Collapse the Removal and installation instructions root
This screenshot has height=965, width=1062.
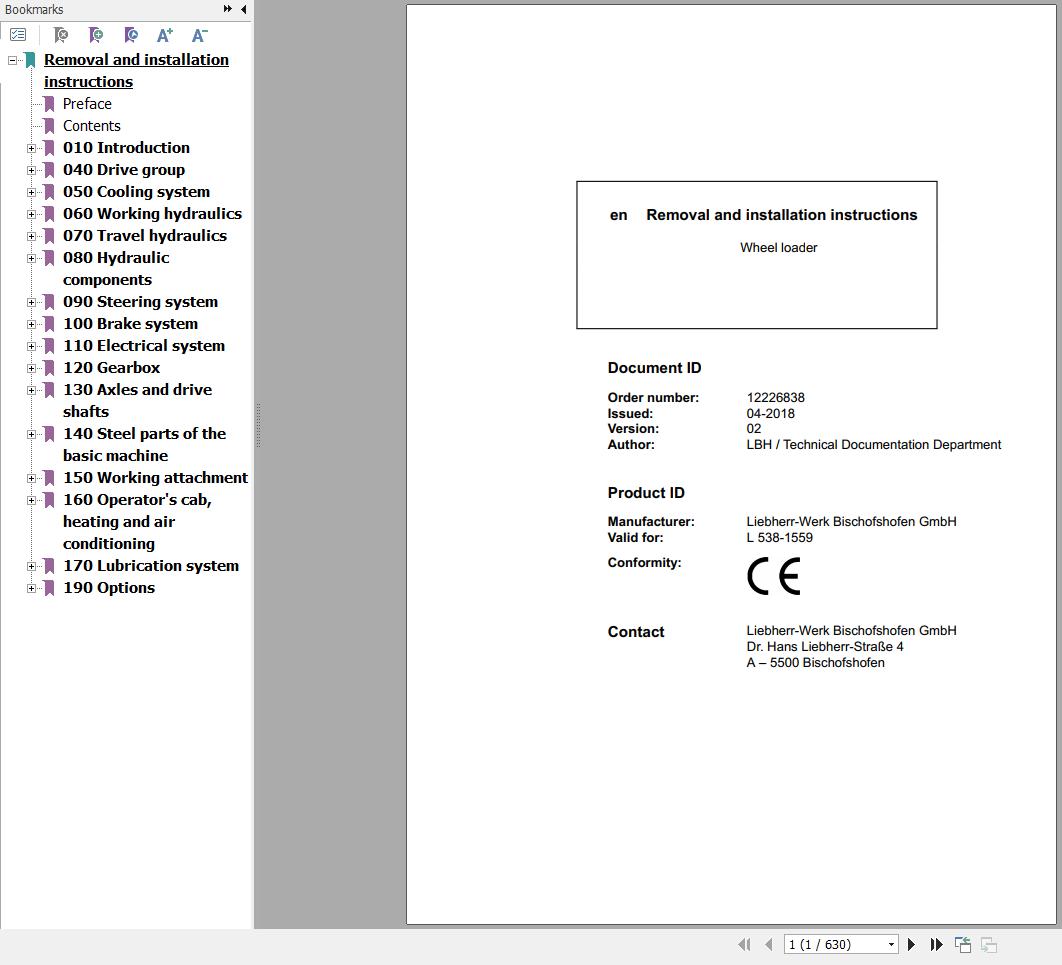pyautogui.click(x=12, y=60)
